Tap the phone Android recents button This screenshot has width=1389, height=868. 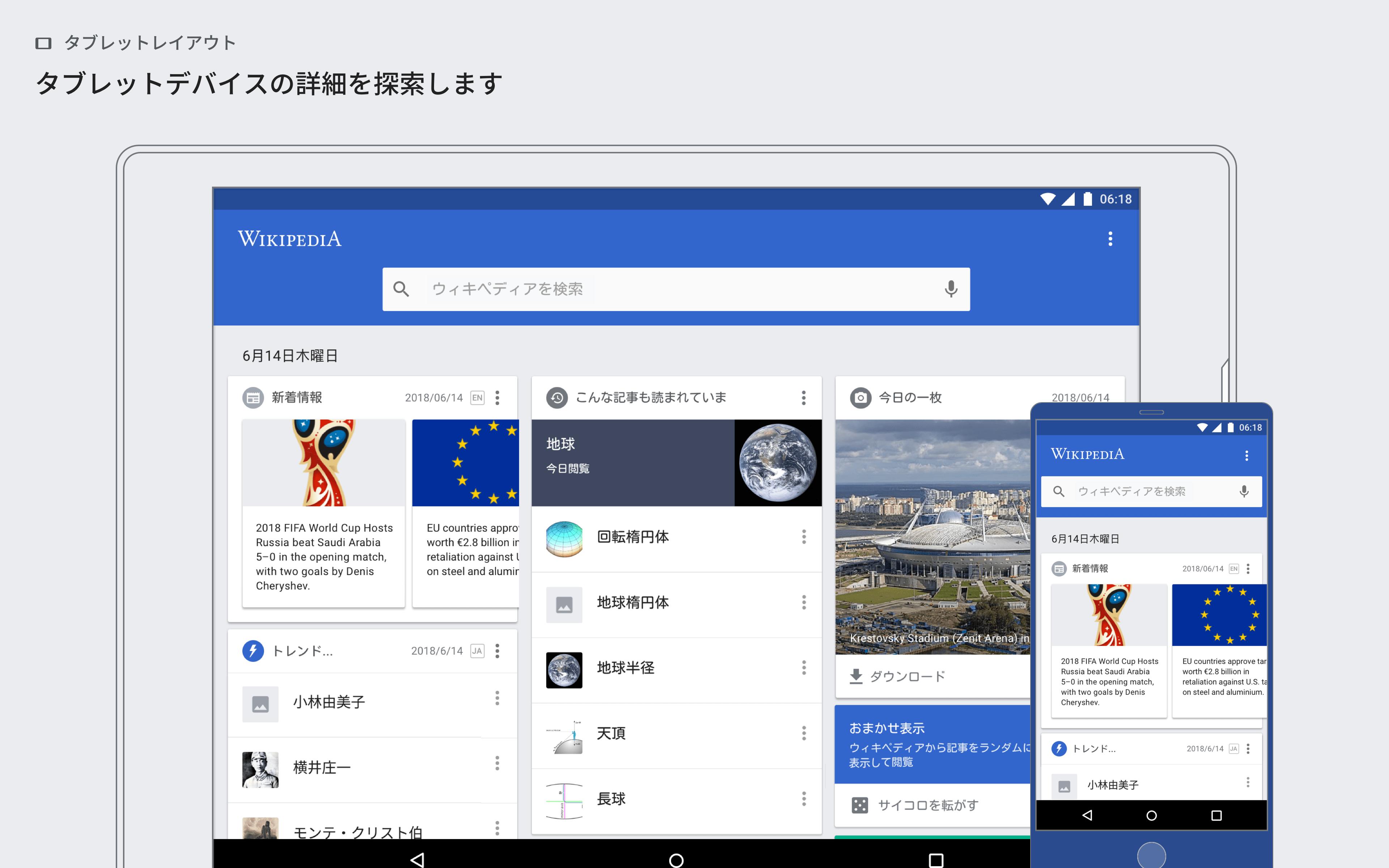click(x=1216, y=815)
